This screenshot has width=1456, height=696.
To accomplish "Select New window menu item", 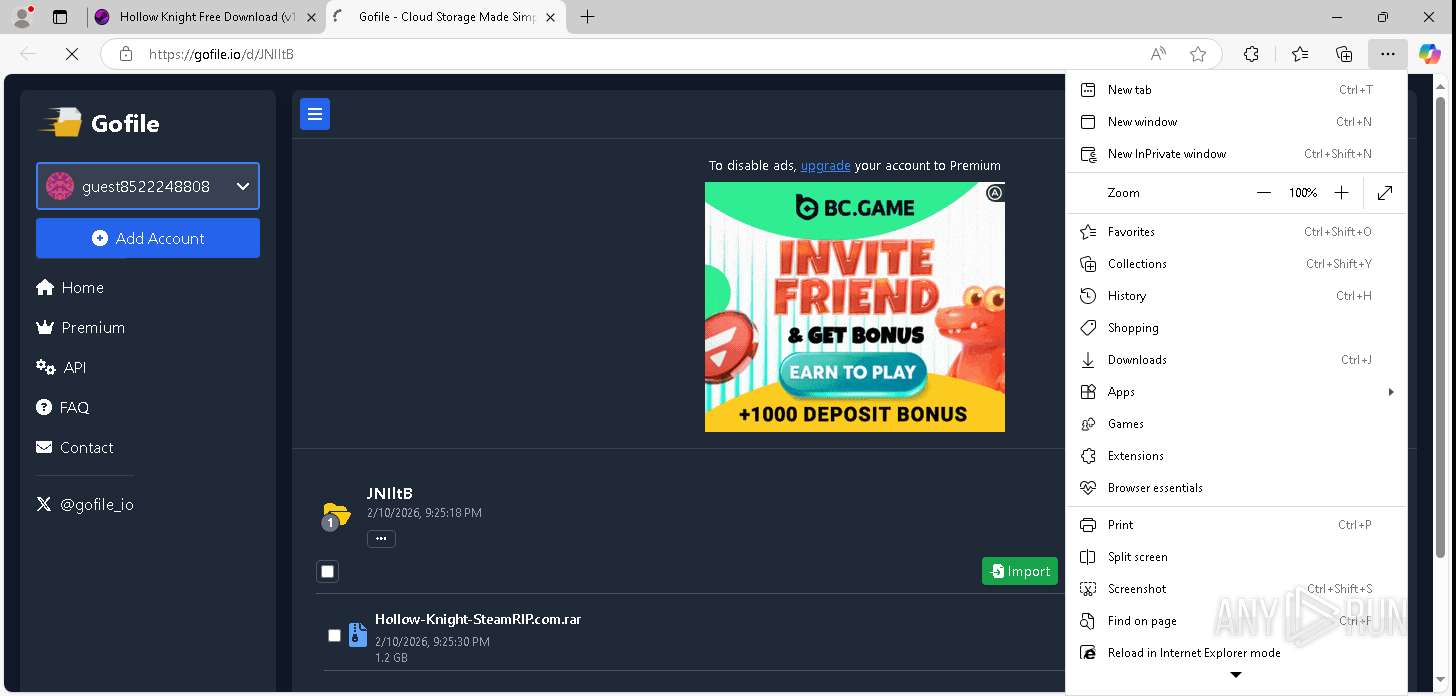I will [x=1236, y=122].
